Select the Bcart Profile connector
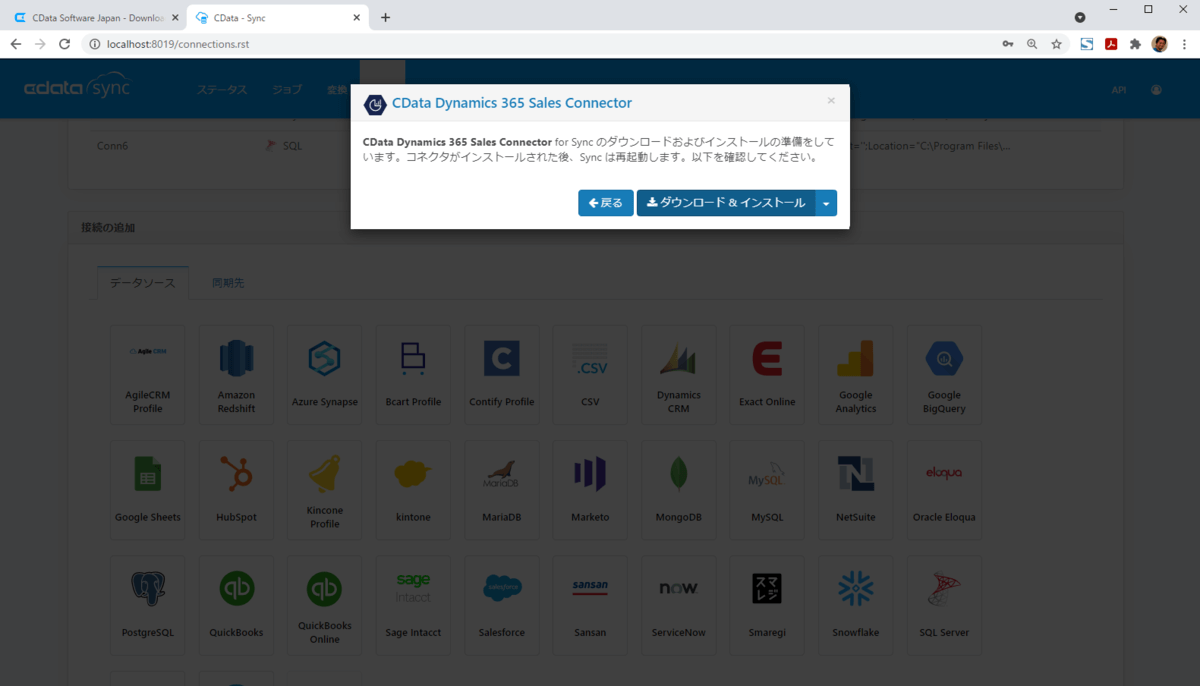Screen dimensions: 1200x686 pyautogui.click(x=413, y=375)
